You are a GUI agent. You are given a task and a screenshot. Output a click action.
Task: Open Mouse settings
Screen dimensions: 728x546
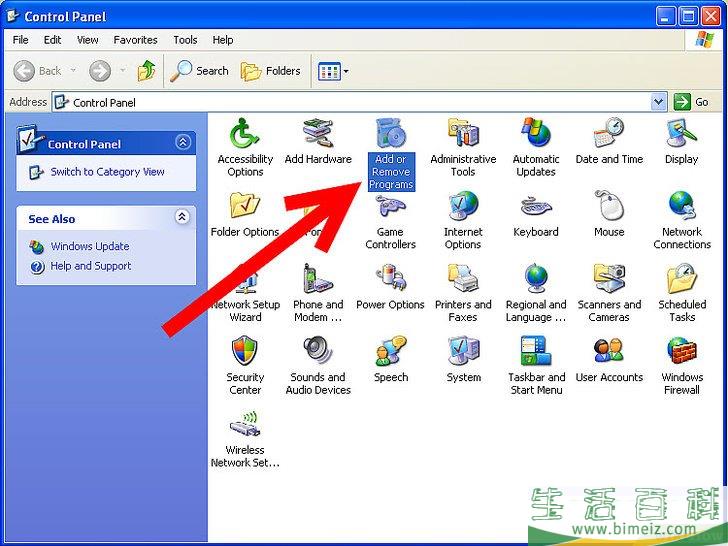pos(609,214)
